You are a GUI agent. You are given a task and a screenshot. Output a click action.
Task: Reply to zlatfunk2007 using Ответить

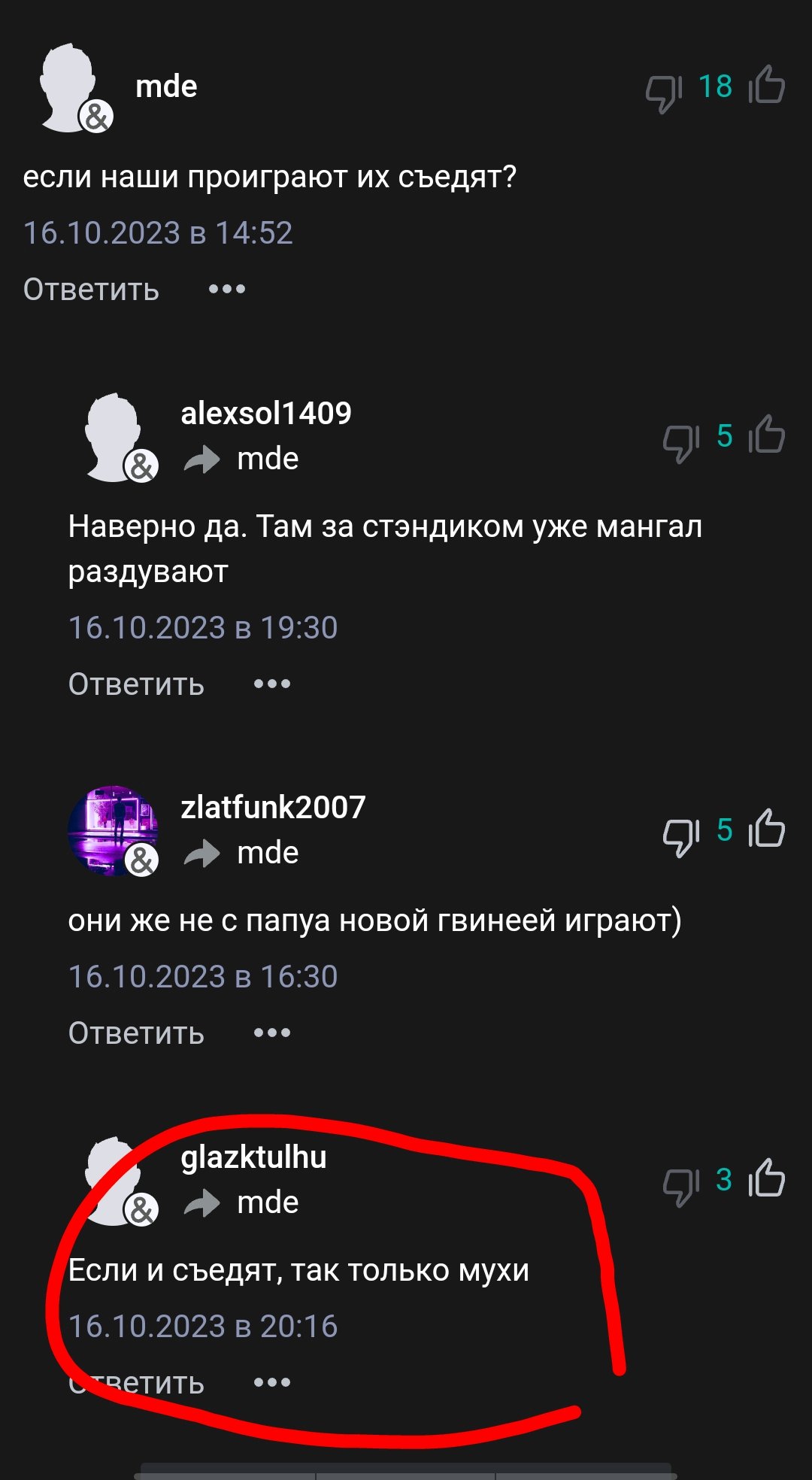[136, 1033]
